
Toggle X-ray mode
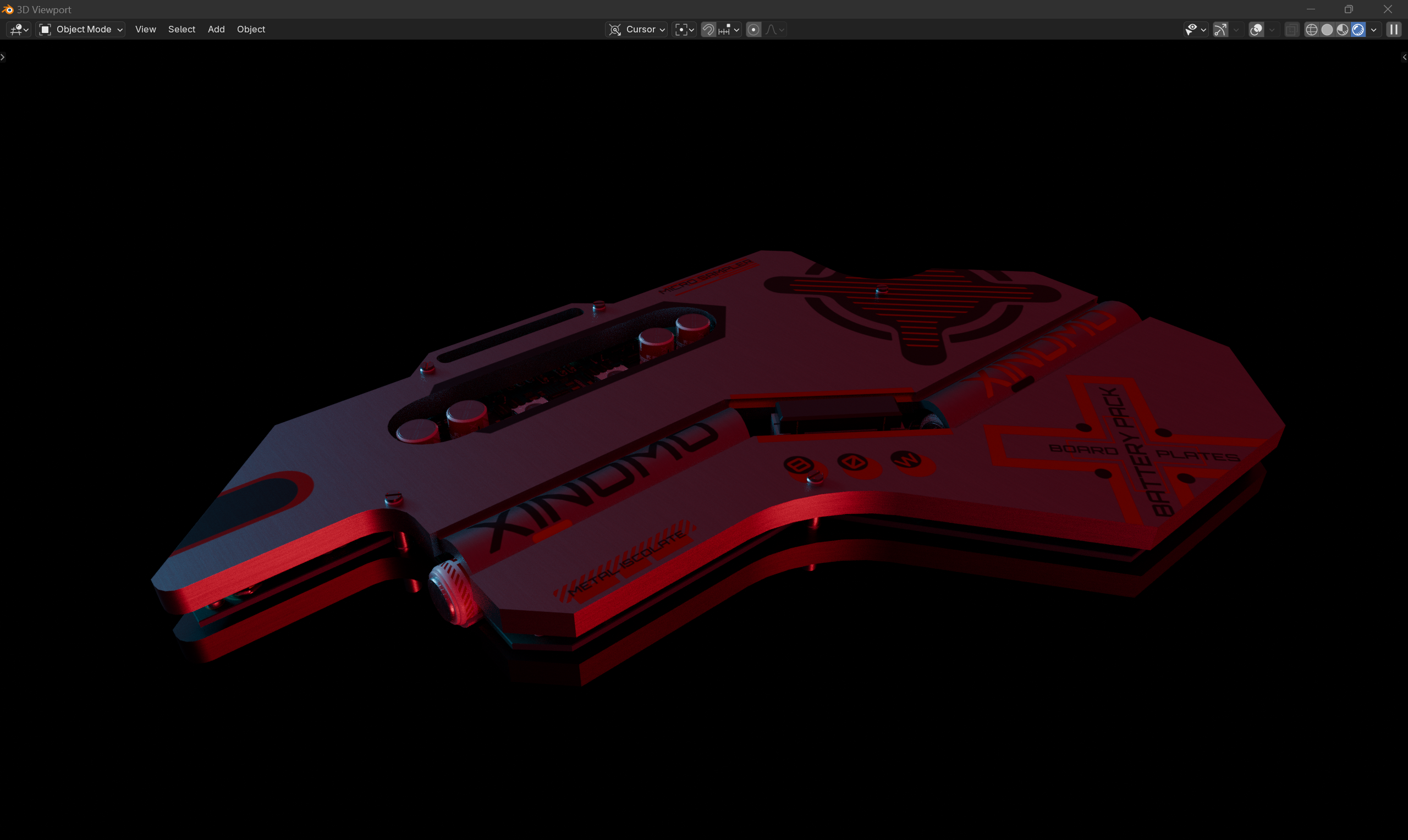pos(1291,30)
